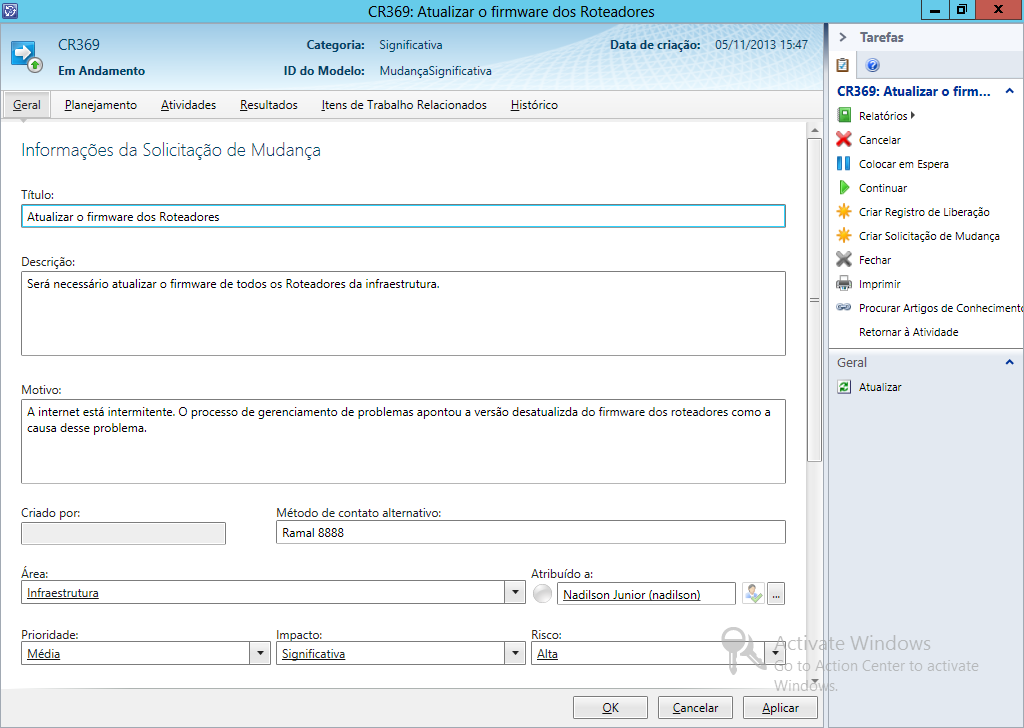
Task: Expand the Relatórios submenu arrow
Action: (x=912, y=116)
